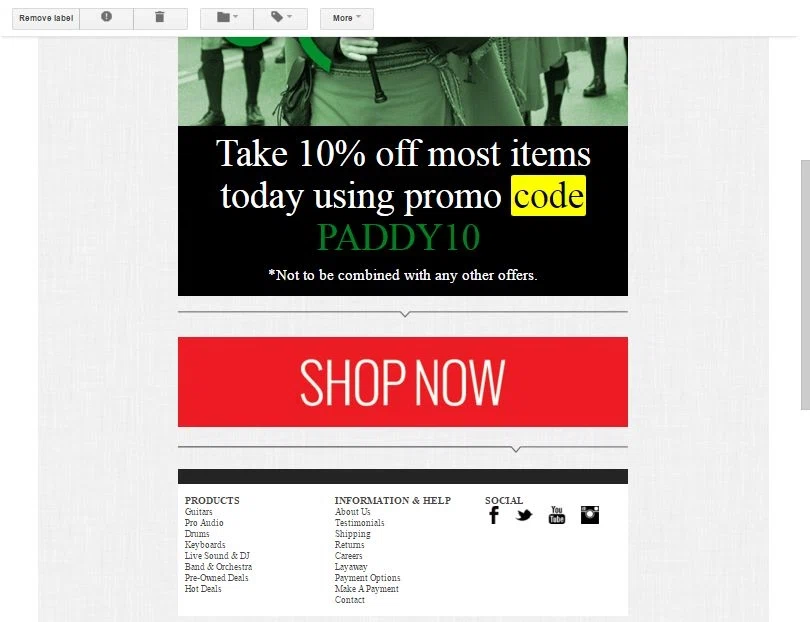
Task: Open the YouTube social icon
Action: [556, 515]
